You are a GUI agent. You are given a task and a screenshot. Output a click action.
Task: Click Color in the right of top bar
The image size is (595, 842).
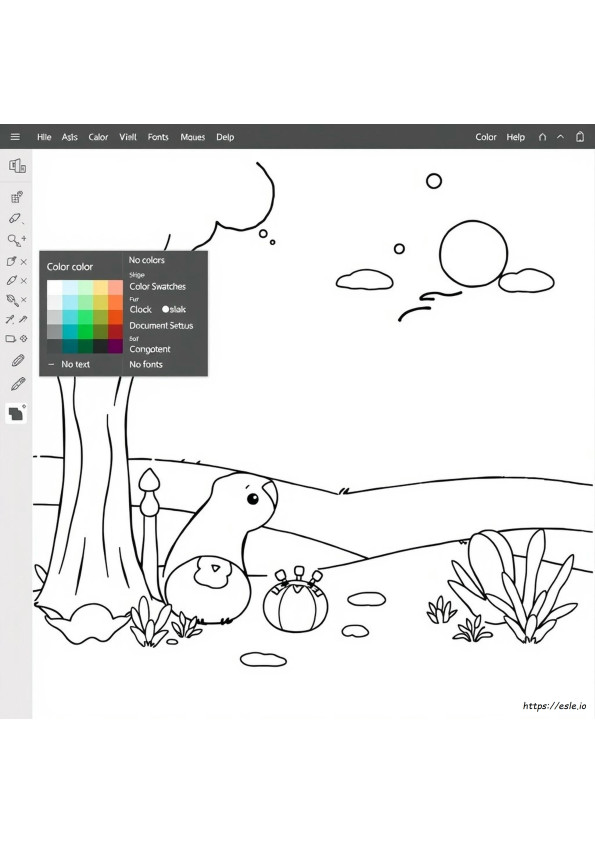pyautogui.click(x=486, y=137)
